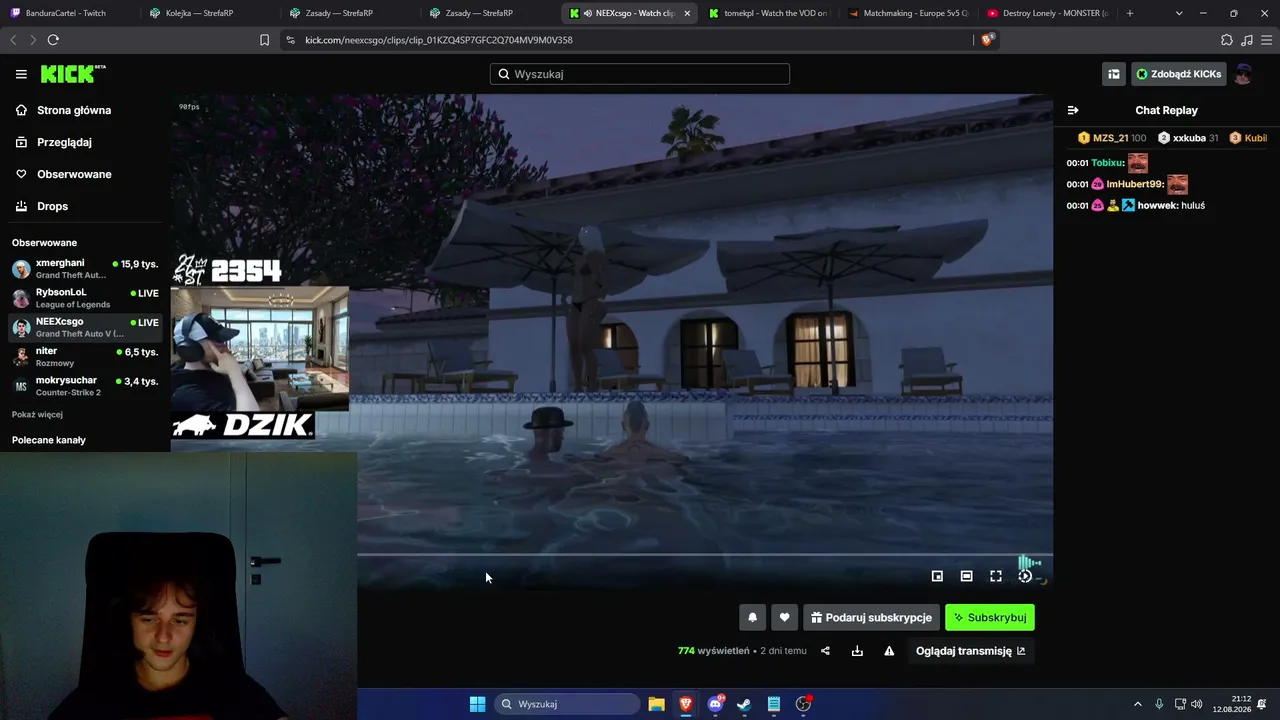Image resolution: width=1280 pixels, height=720 pixels.
Task: Click the Zdobądź KICKs button
Action: click(x=1178, y=74)
